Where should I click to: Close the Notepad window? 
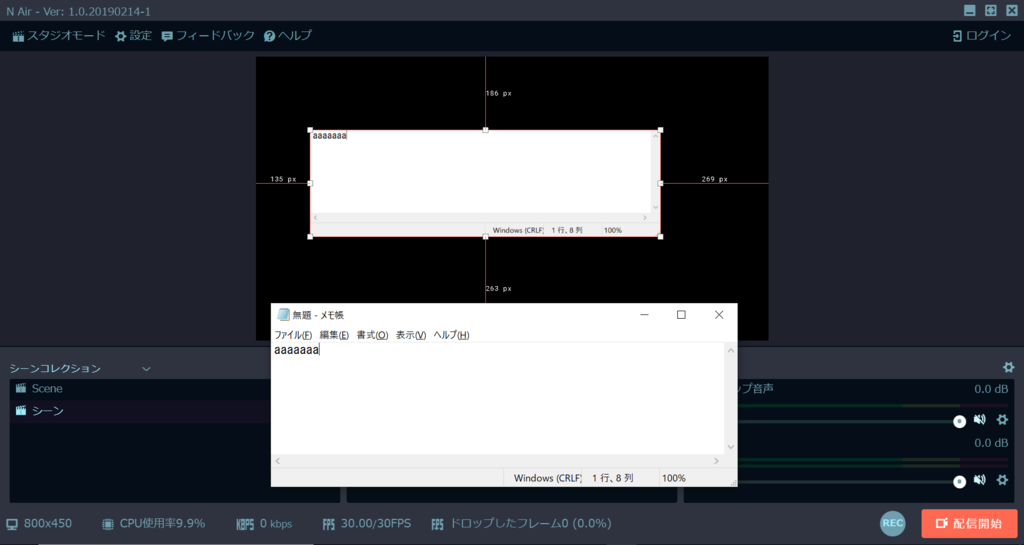pyautogui.click(x=719, y=315)
